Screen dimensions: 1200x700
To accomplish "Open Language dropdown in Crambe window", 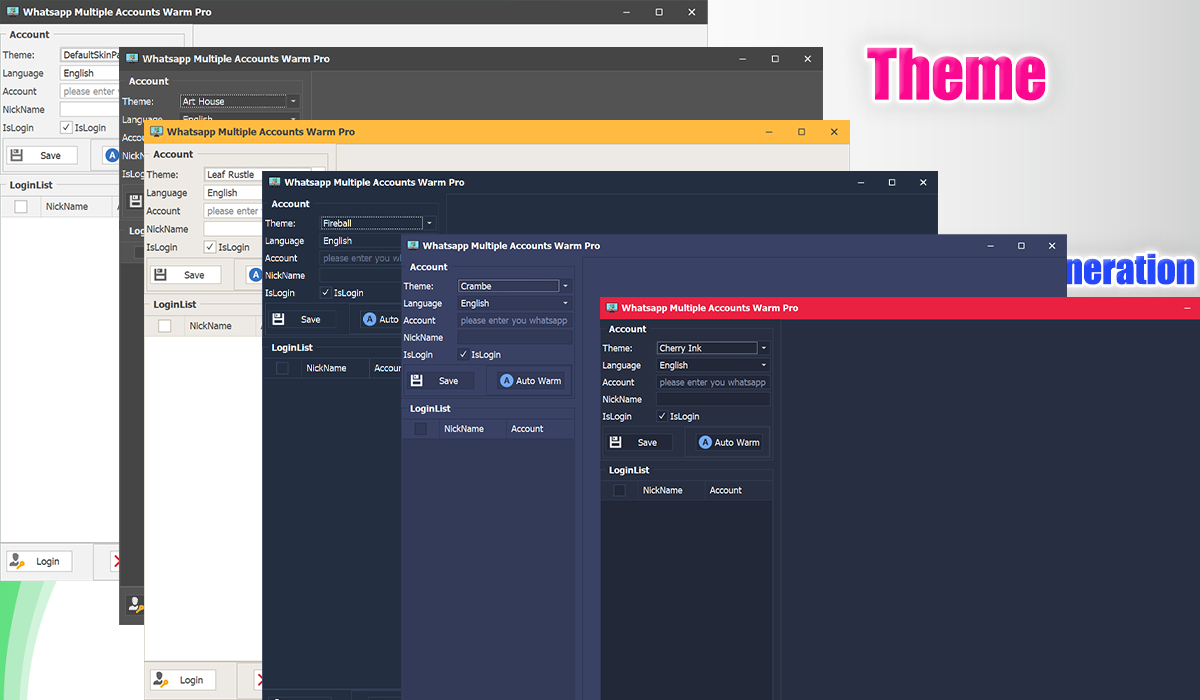I will 515,303.
